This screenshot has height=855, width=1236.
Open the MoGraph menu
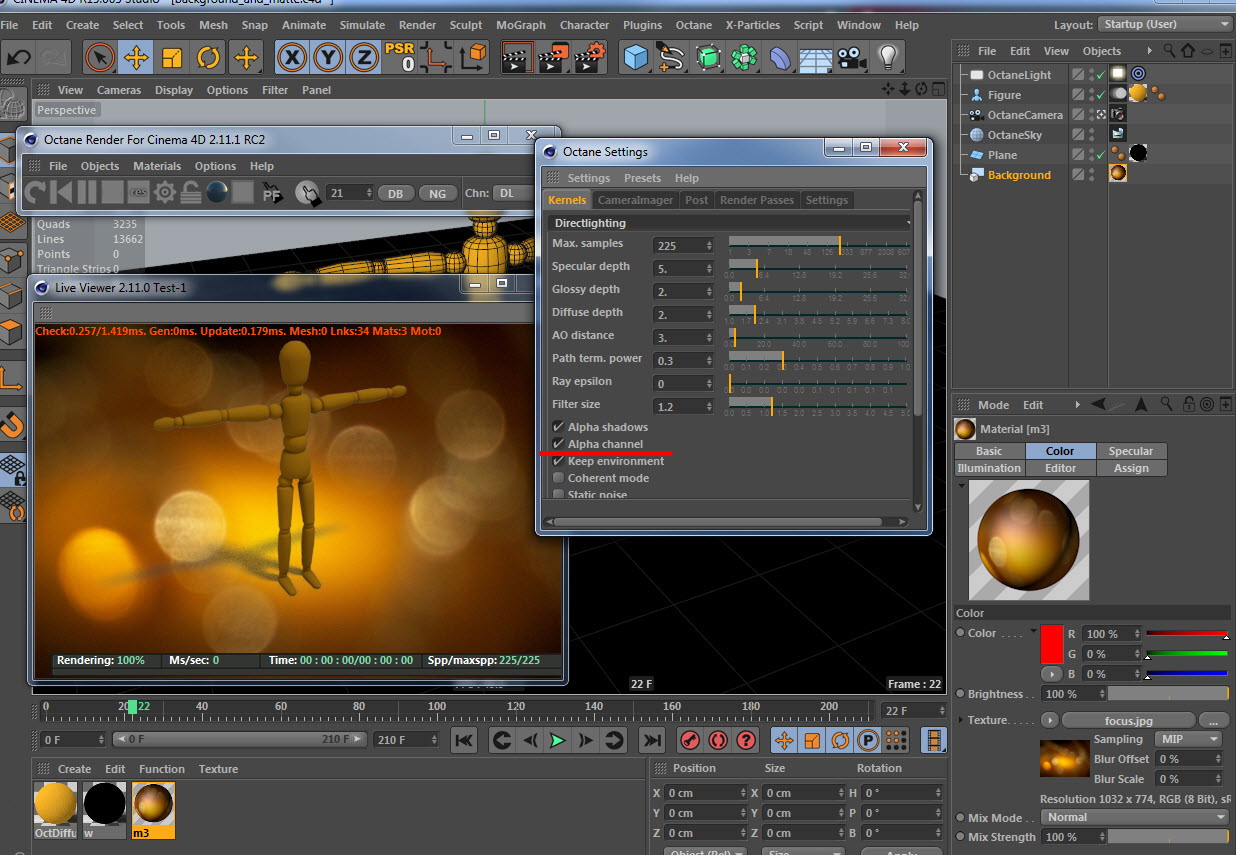point(520,25)
